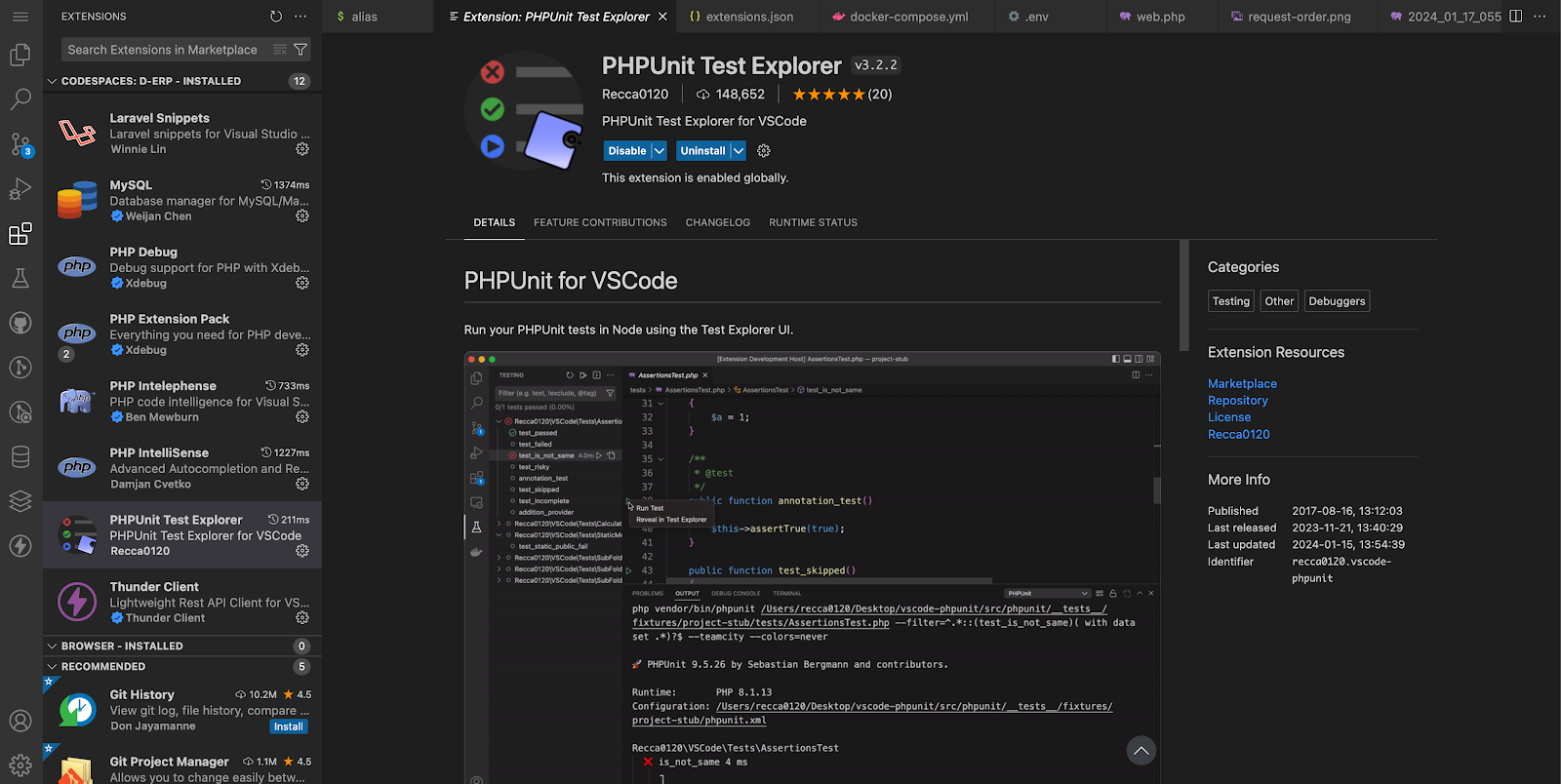The image size is (1561, 784).
Task: Close the PHPUnit Test Explorer extension tab
Action: pos(663,17)
